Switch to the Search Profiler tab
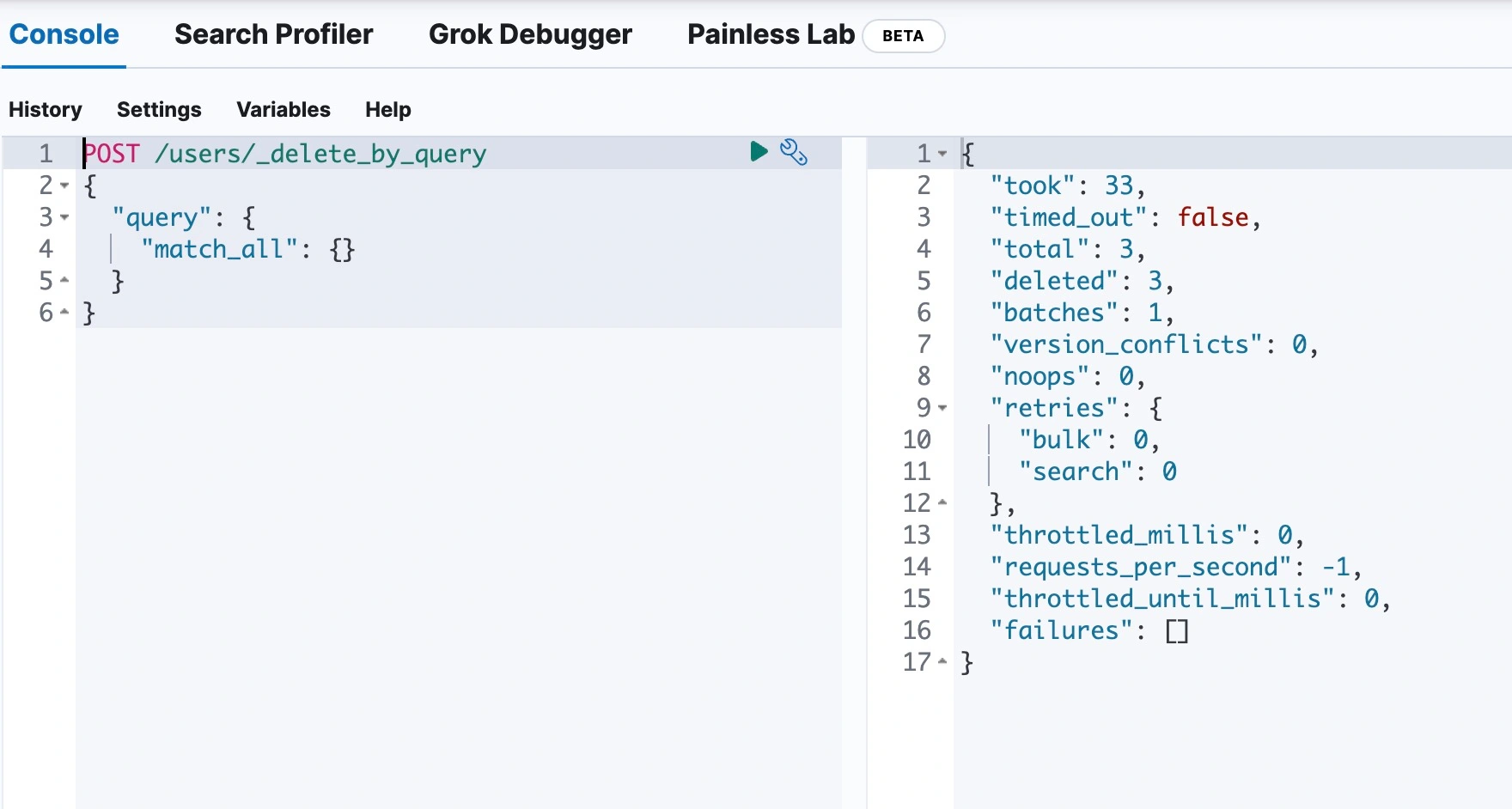Screen dimensions: 1512x809 273,34
